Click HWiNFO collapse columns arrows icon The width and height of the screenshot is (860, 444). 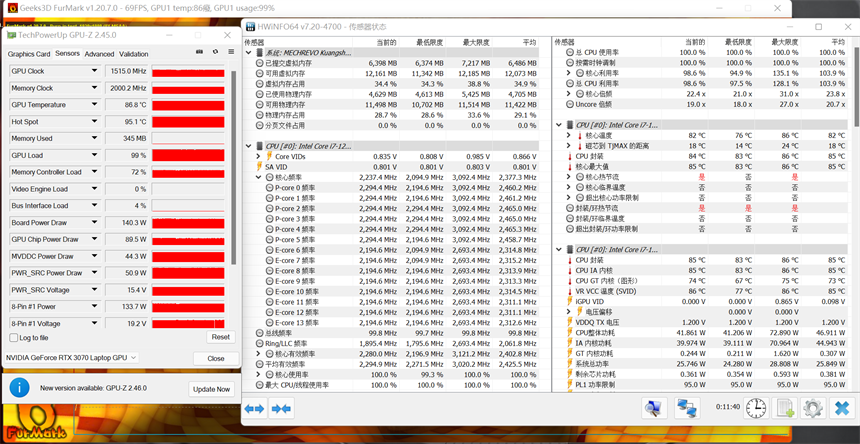tap(281, 409)
